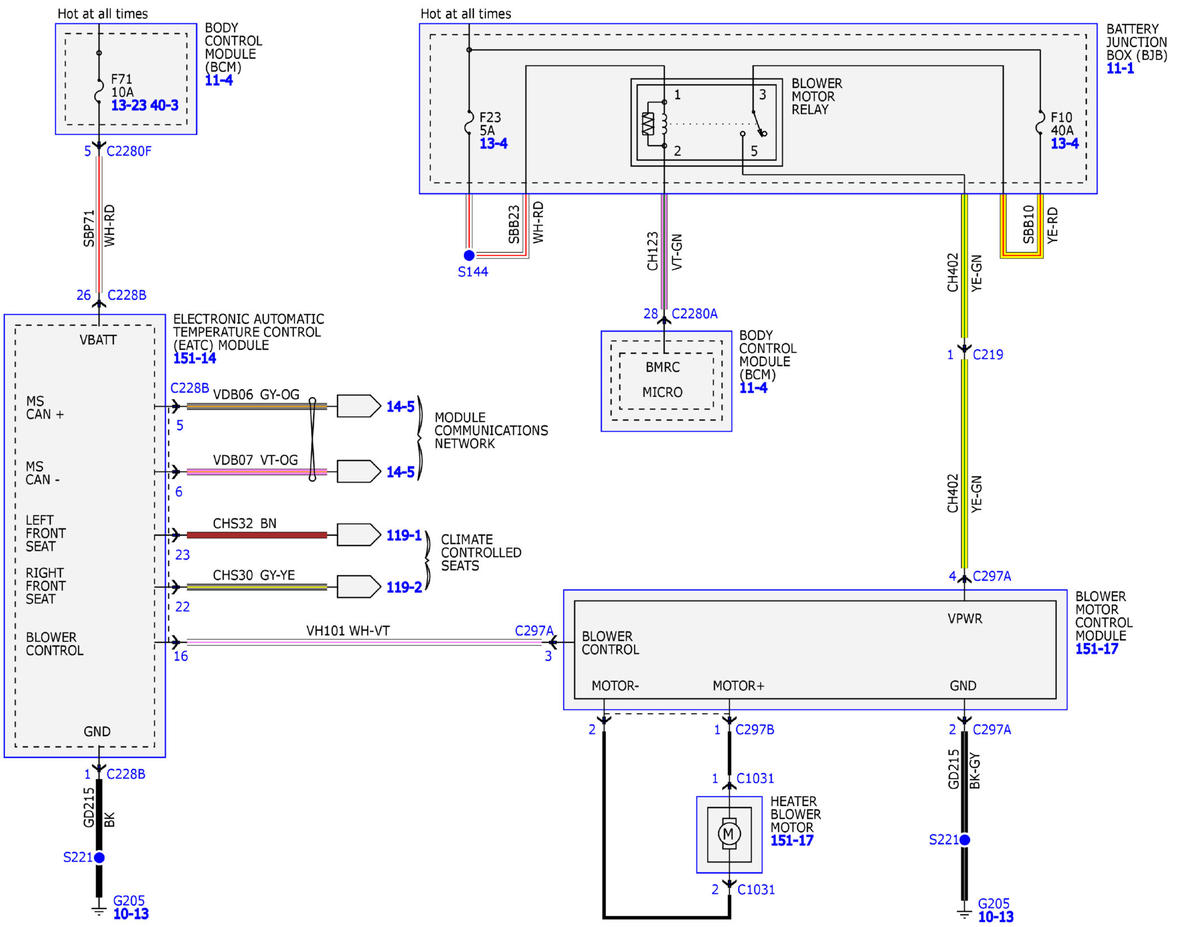Open the 151-17 link under Heater Blower Motor
Screen dimensions: 1200x927
point(791,840)
